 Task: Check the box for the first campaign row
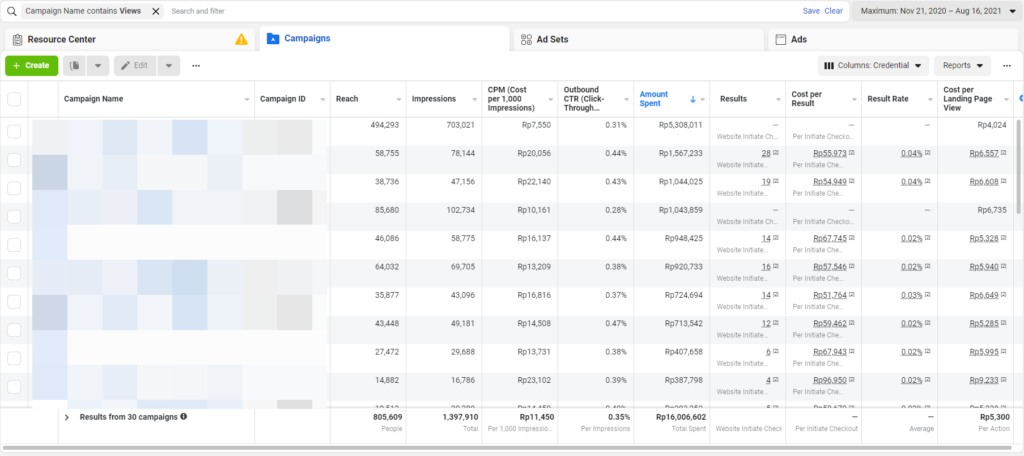coord(14,132)
